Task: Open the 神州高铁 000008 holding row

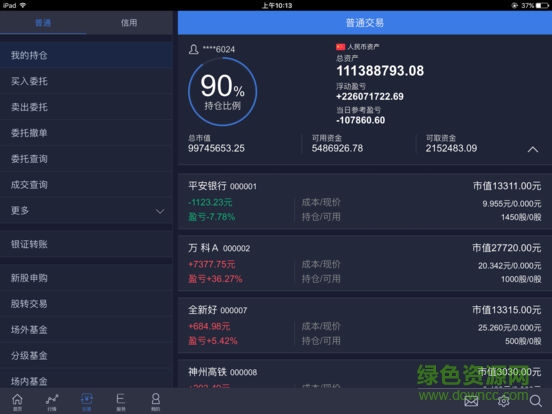Action: click(x=365, y=374)
